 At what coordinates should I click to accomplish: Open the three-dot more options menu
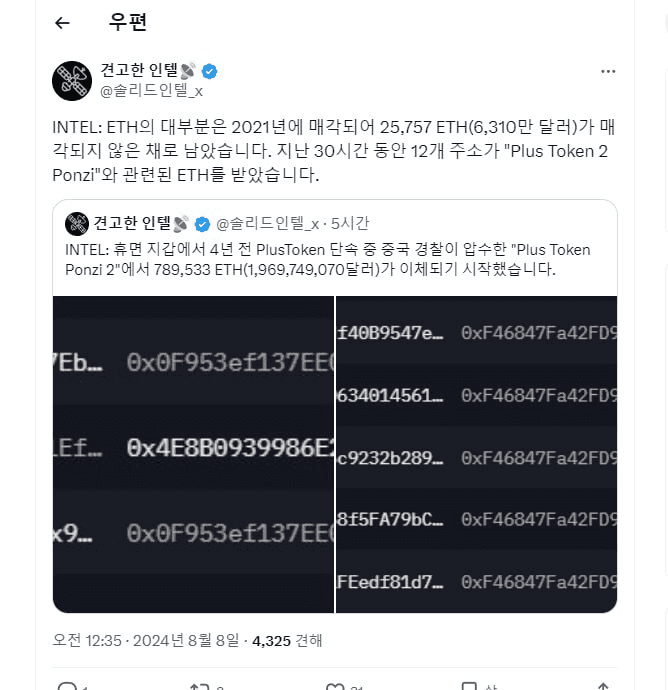608,71
